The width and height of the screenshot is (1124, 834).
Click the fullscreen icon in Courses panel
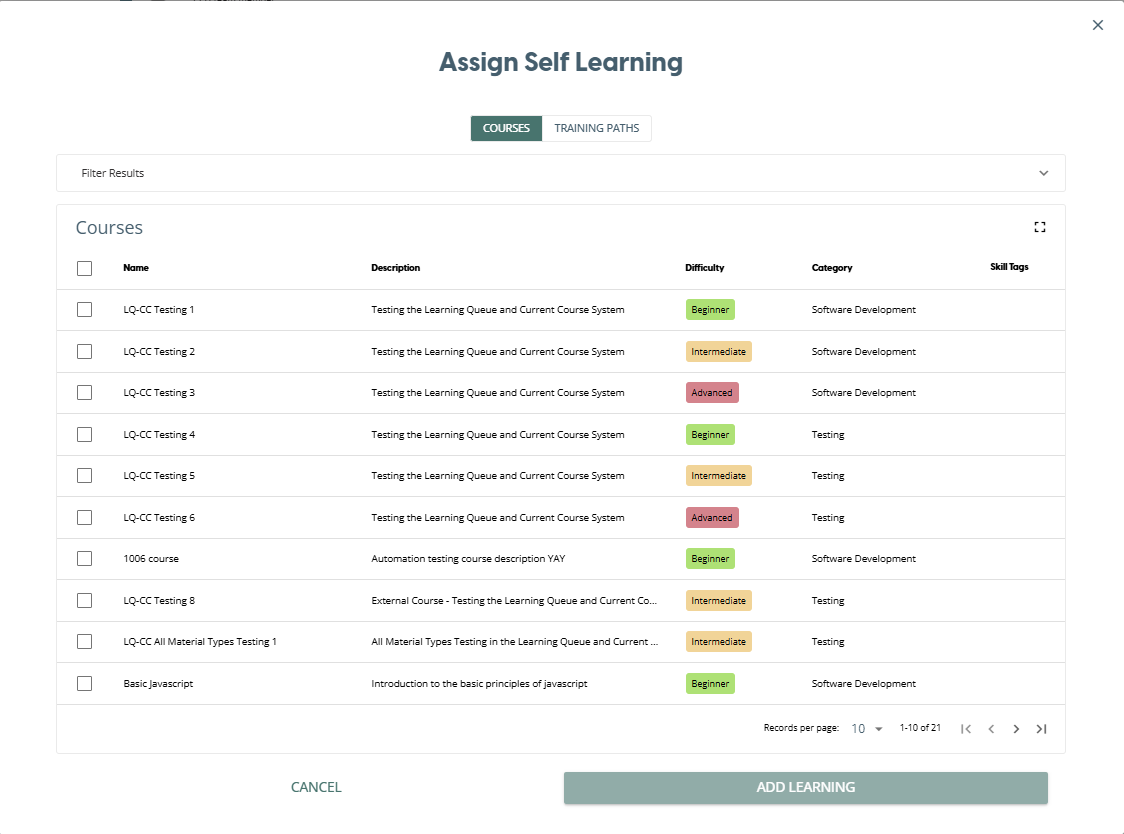point(1040,227)
